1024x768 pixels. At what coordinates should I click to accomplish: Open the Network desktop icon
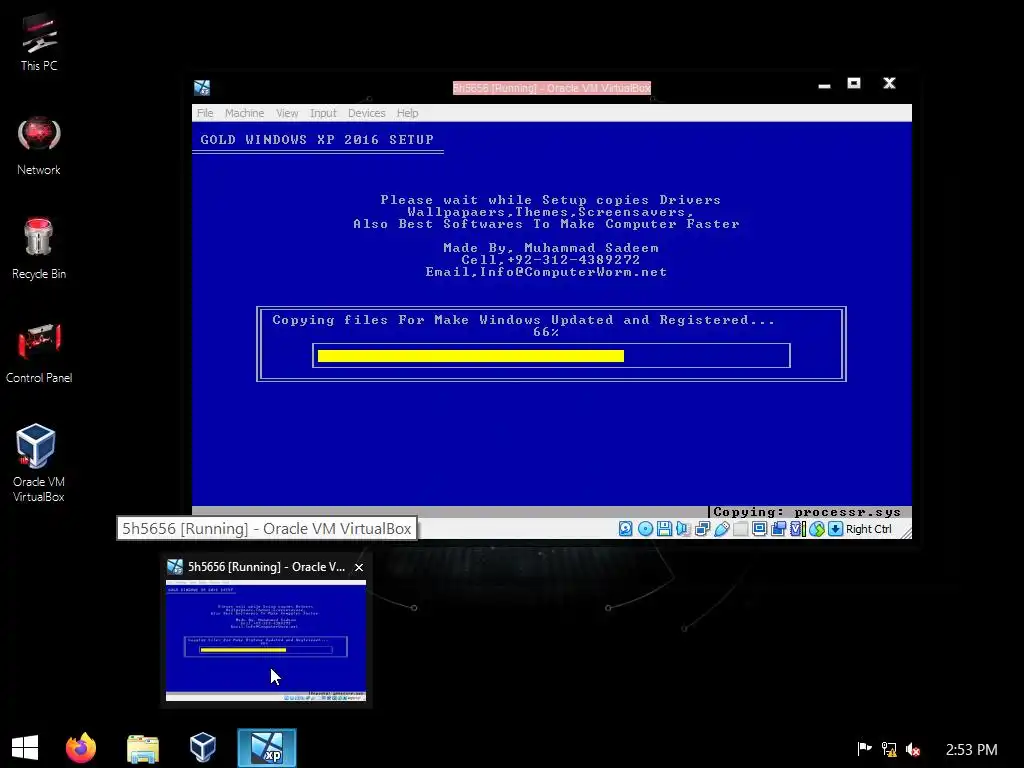39,146
